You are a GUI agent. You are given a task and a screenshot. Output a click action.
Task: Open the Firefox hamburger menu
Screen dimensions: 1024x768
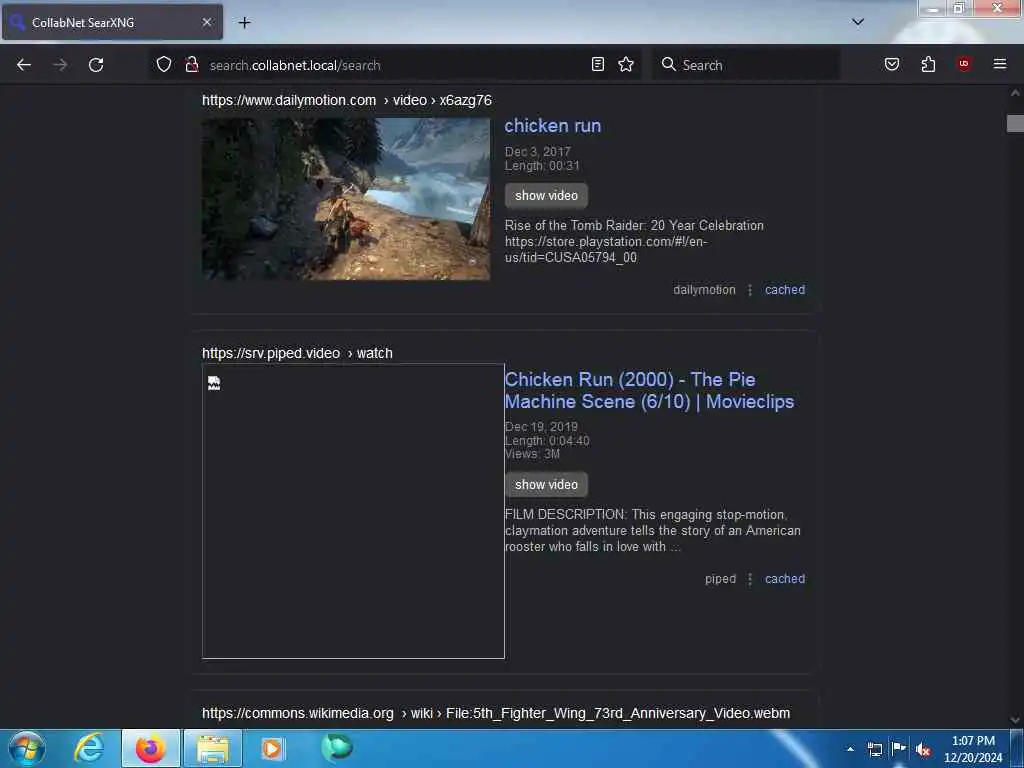coord(999,63)
